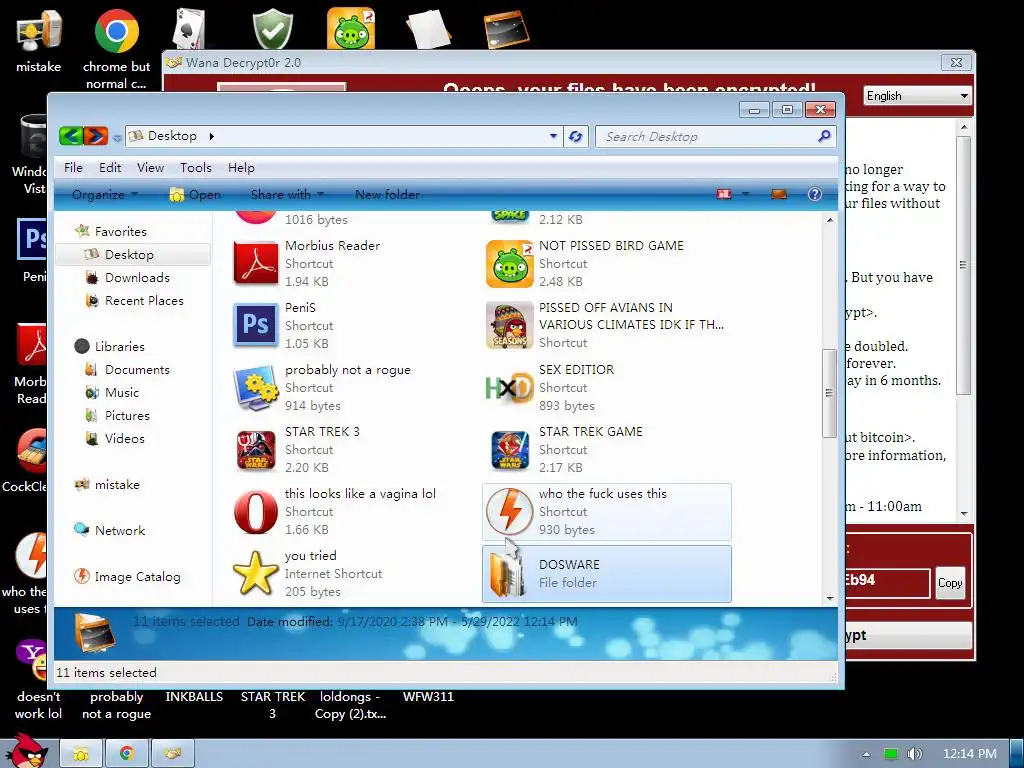Select the PISSED OFF AVIANS Seasons shortcut

(509, 325)
